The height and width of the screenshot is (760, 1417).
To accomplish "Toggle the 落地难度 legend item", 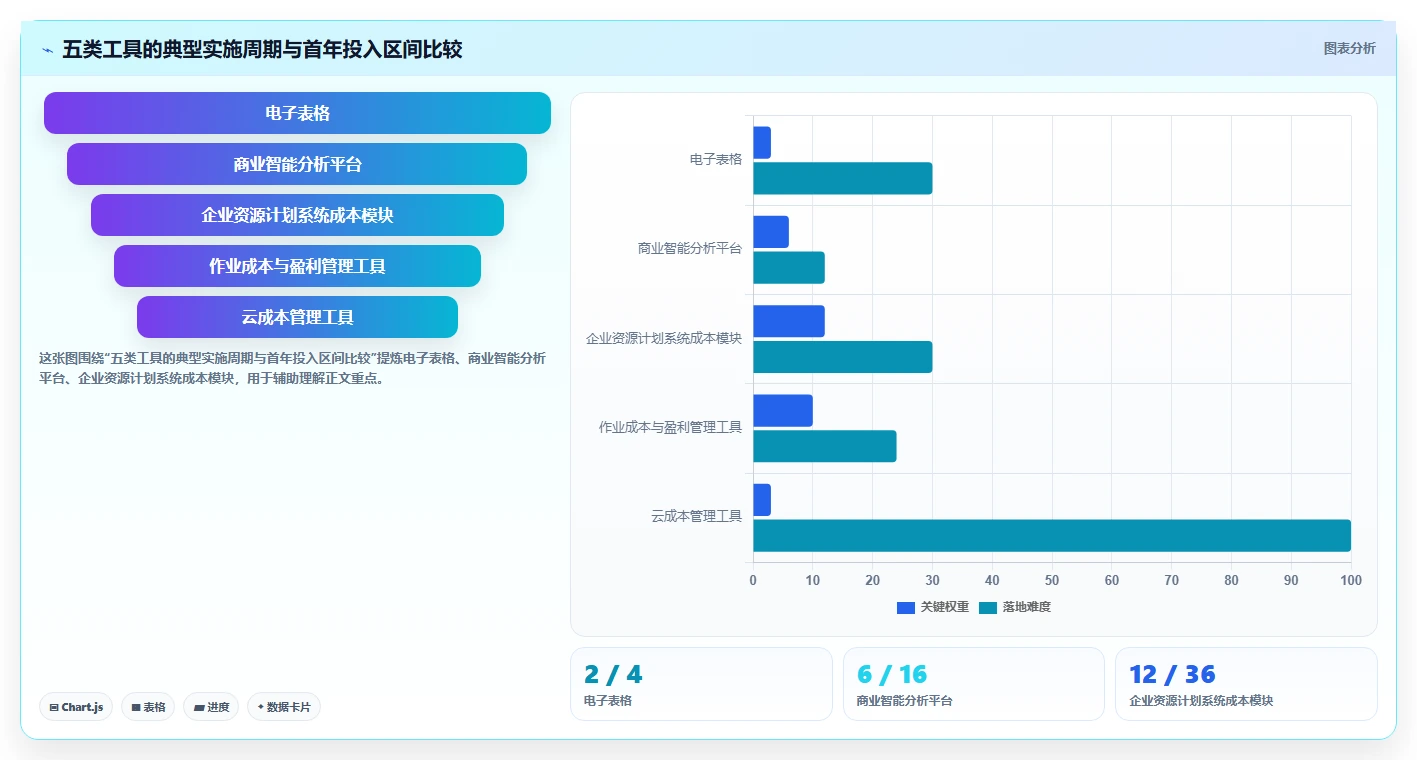I will (1014, 607).
